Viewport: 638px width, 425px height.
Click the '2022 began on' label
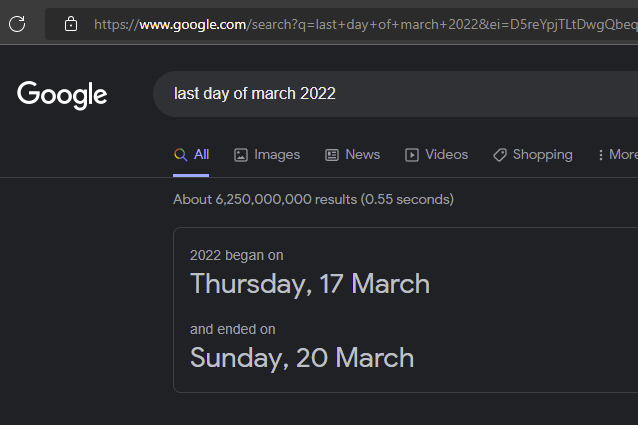[236, 255]
